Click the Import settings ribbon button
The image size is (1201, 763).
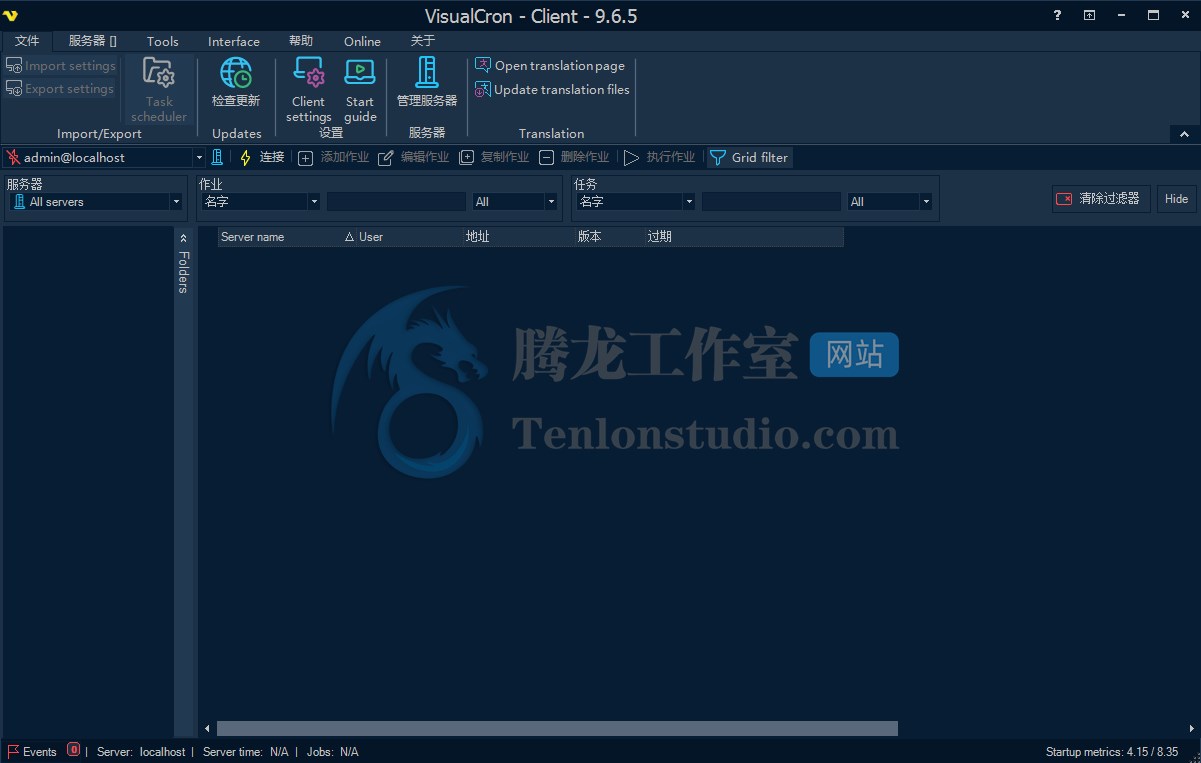click(61, 66)
